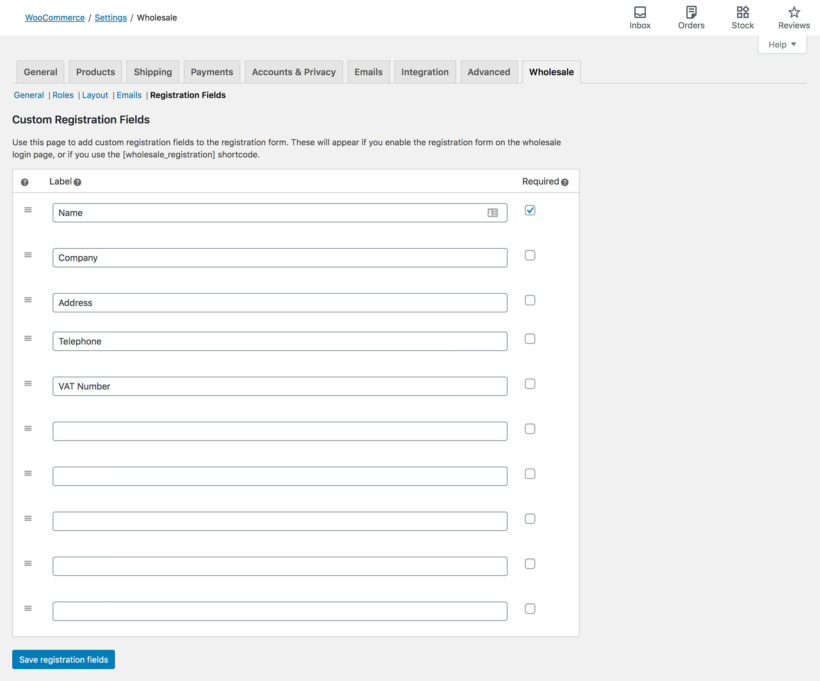Click the icon inside the Name field
The image size is (820, 681).
coord(493,212)
